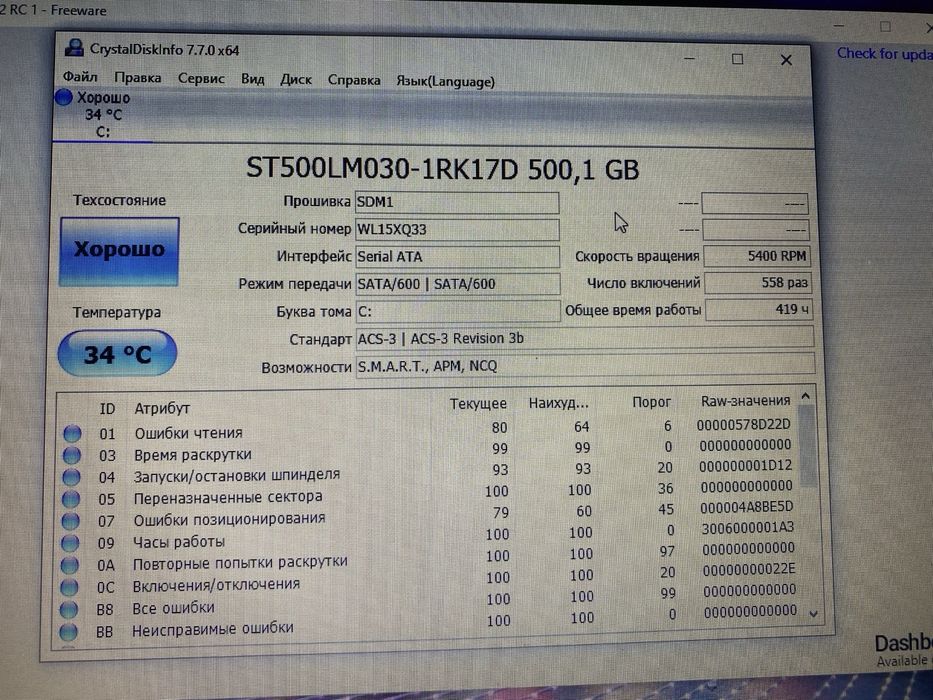Click the power-on count field 558 раз
Viewport: 933px width, 700px height.
(x=757, y=283)
